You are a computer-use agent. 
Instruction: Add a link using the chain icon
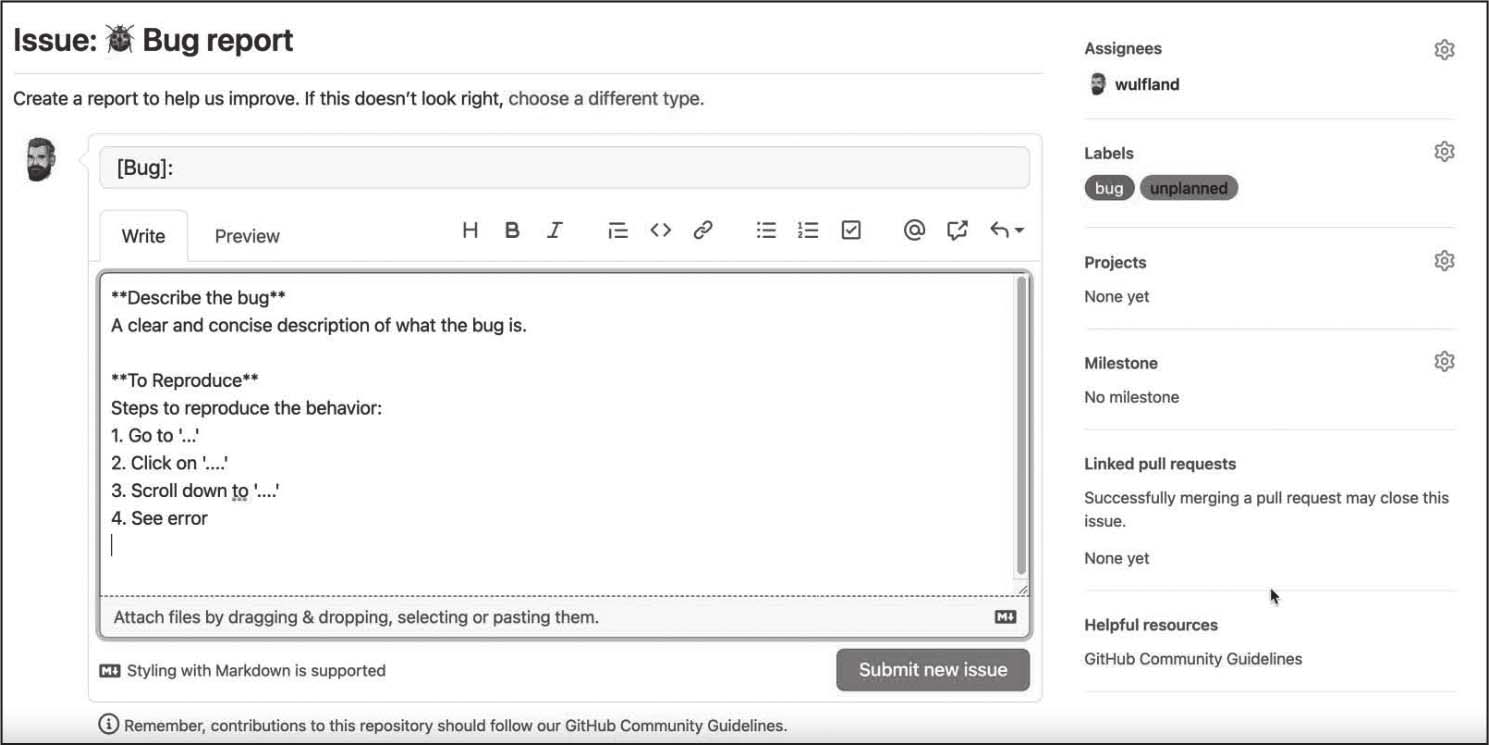(x=703, y=230)
